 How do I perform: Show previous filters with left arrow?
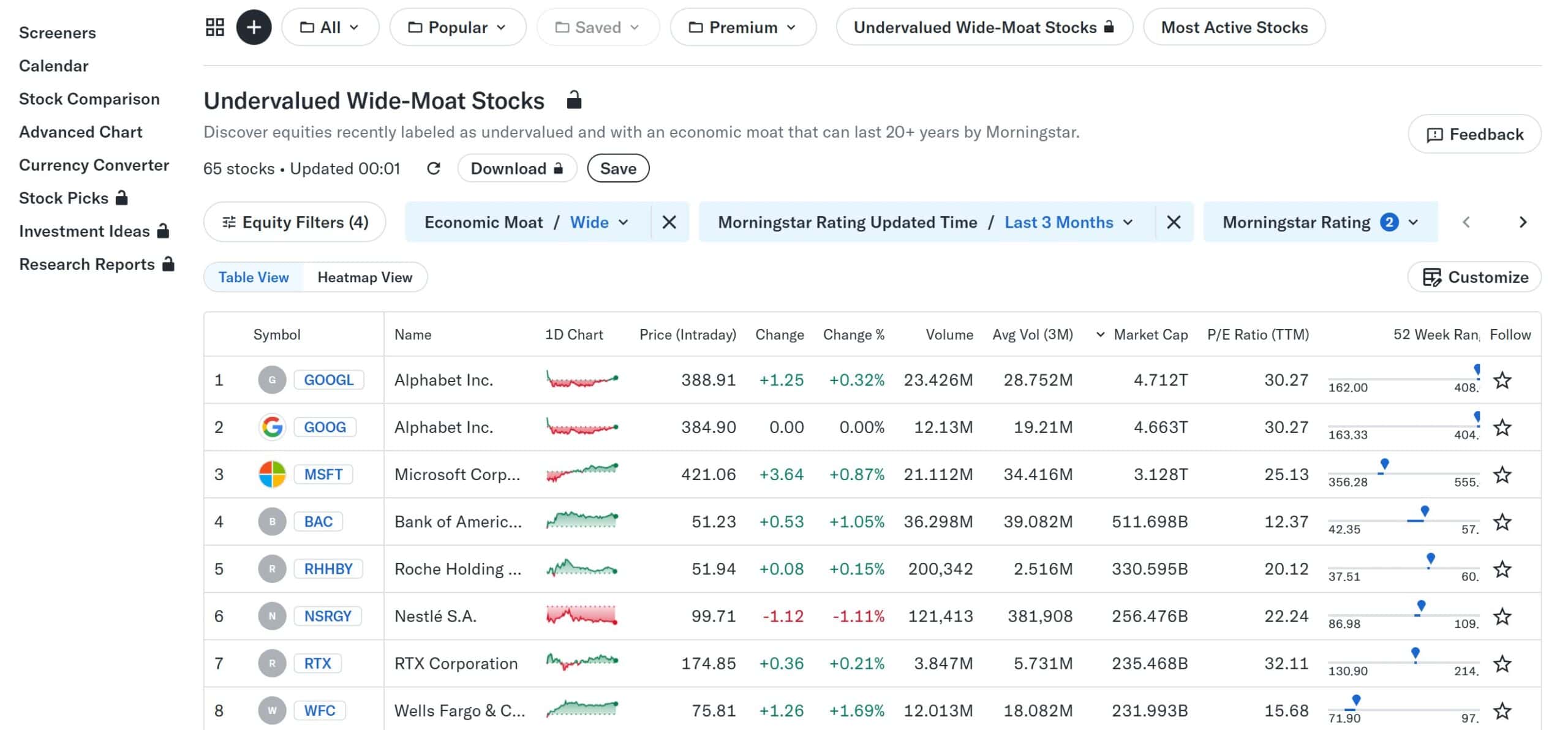pyautogui.click(x=1466, y=222)
